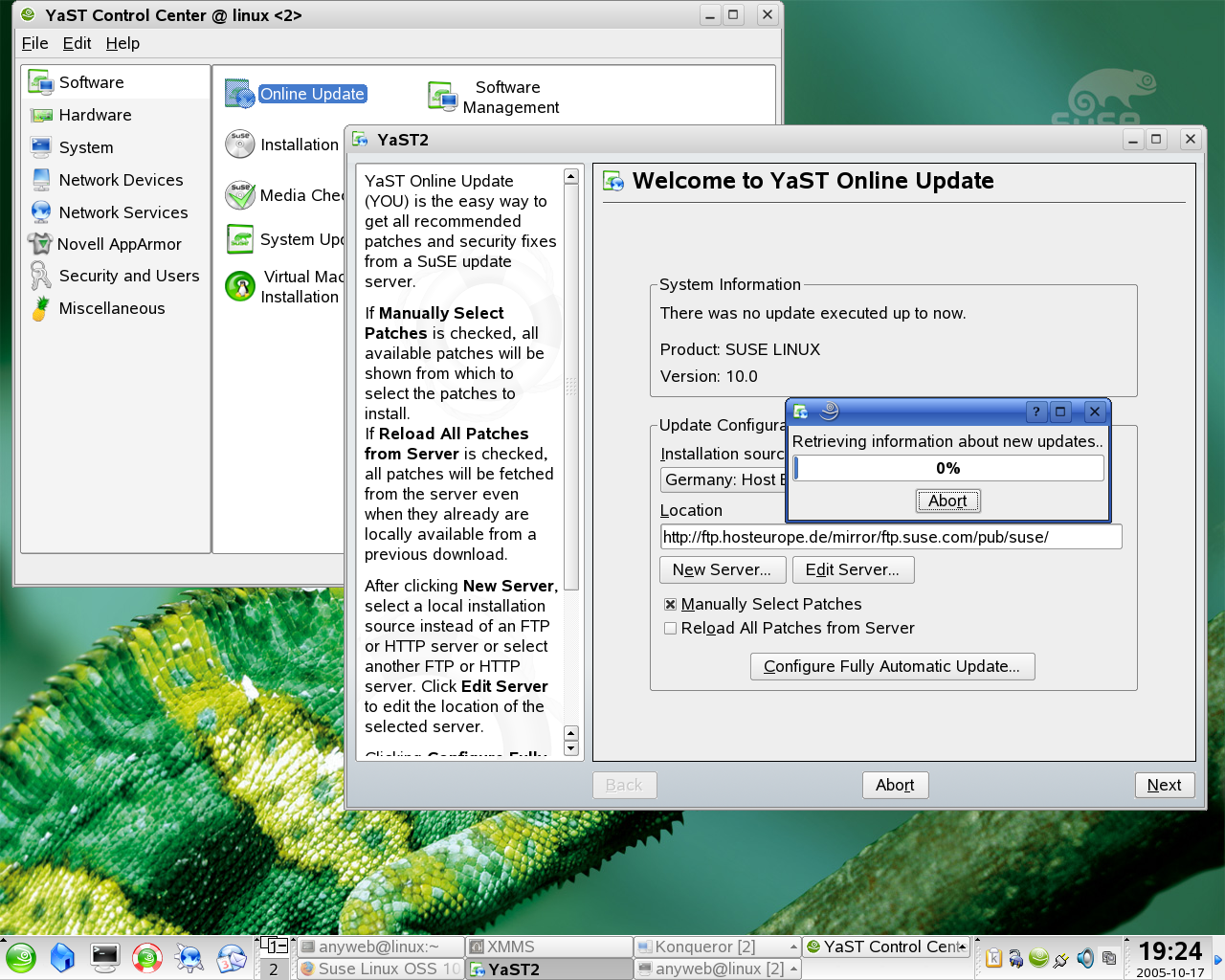Screen dimensions: 1225x980
Task: Click the date 2005-10-17 in panel
Action: (1169, 972)
